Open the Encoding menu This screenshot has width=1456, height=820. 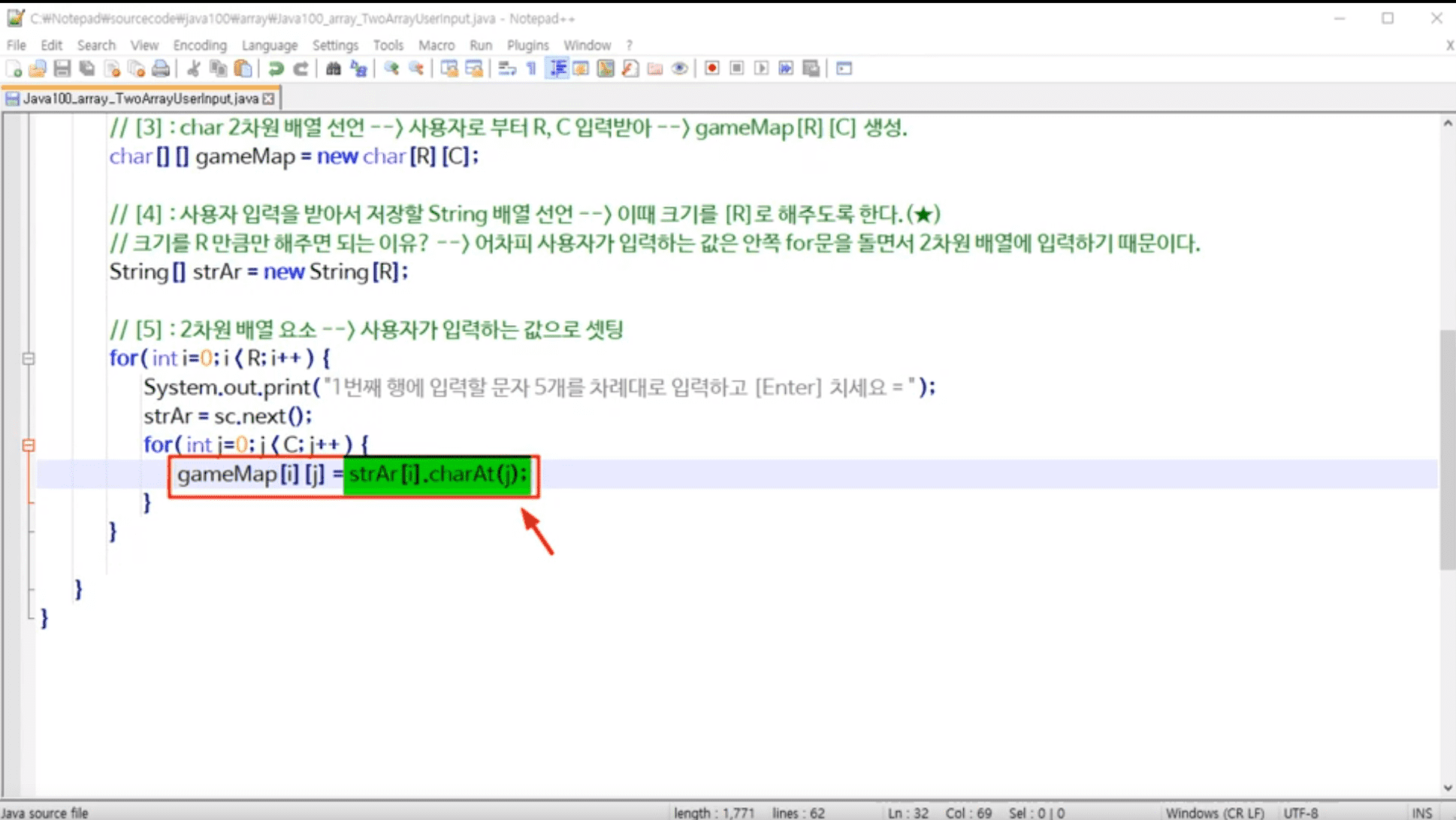pos(199,45)
